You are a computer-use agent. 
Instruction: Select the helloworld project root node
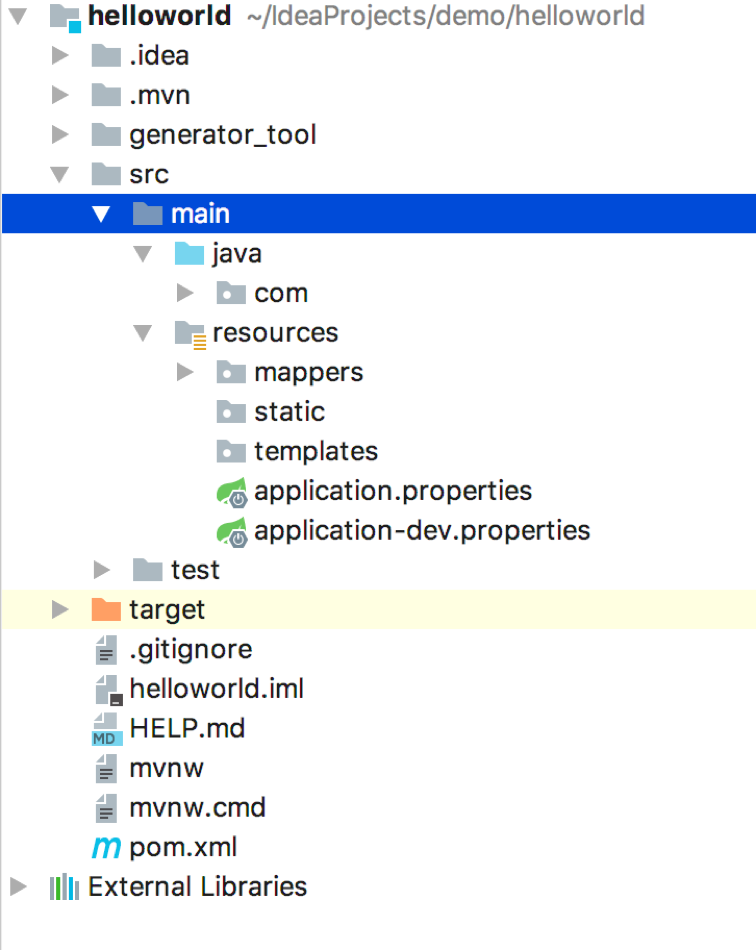point(159,17)
